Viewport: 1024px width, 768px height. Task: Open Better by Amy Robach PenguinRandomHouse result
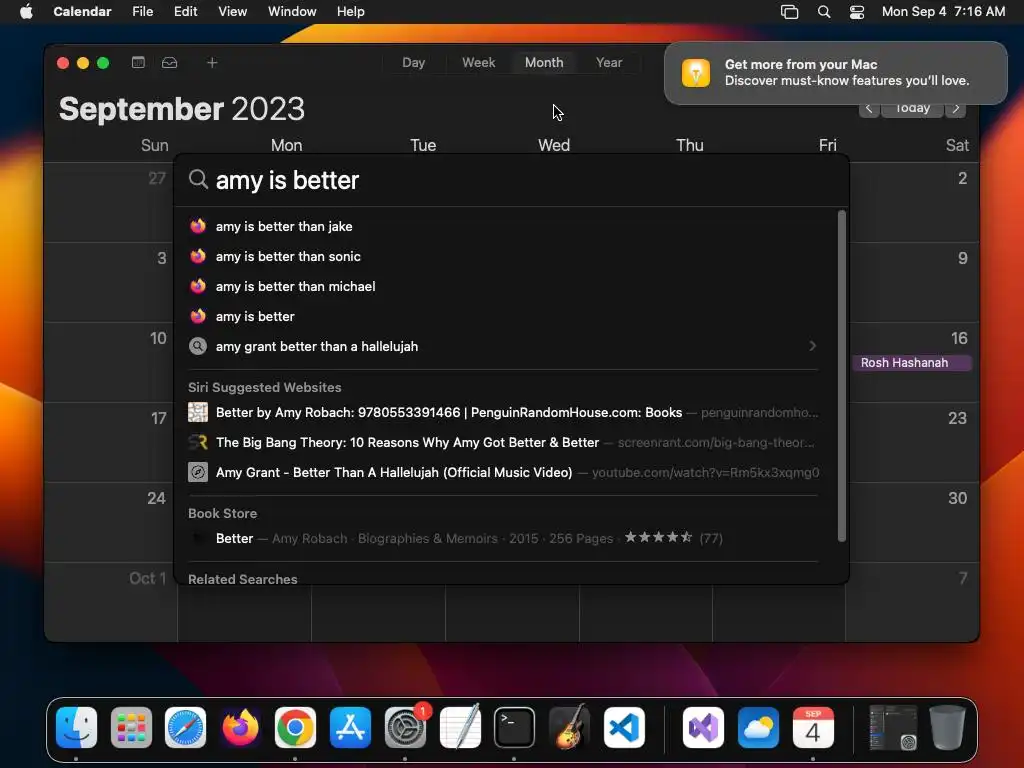503,412
